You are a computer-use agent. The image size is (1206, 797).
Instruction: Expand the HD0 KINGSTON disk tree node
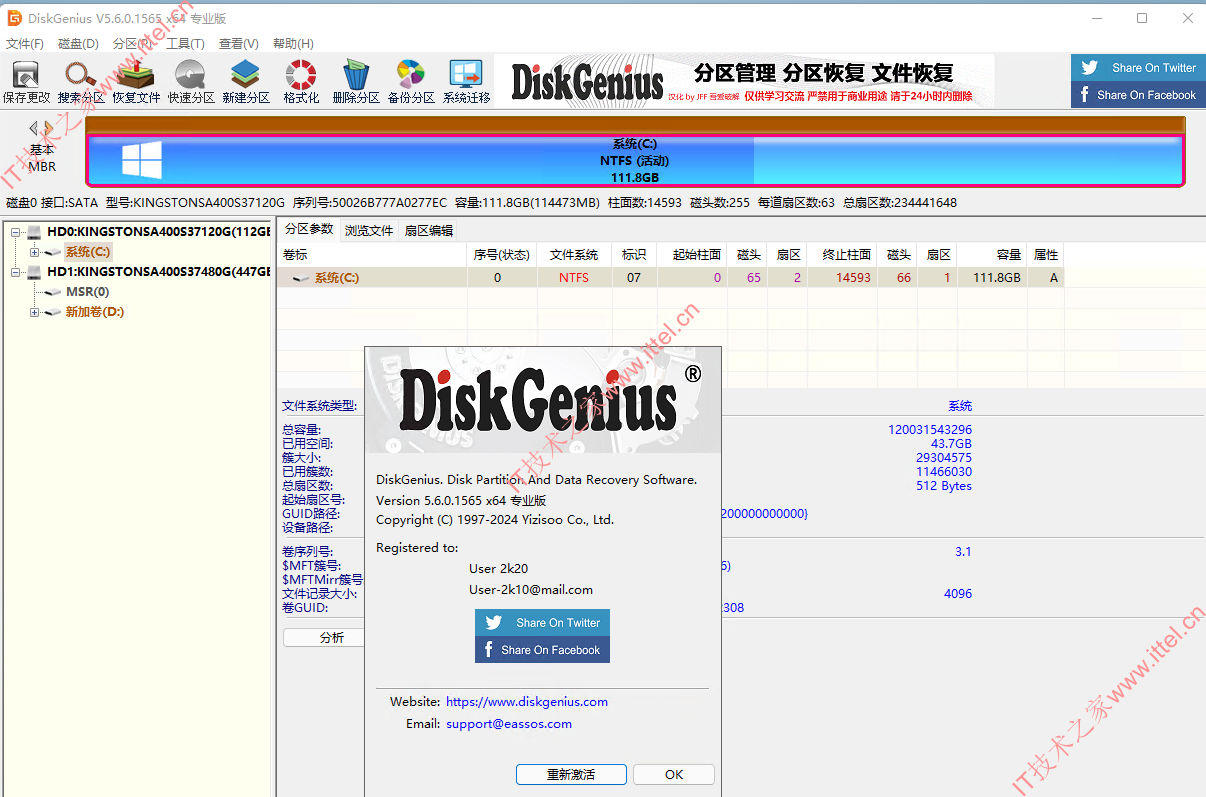[16, 232]
